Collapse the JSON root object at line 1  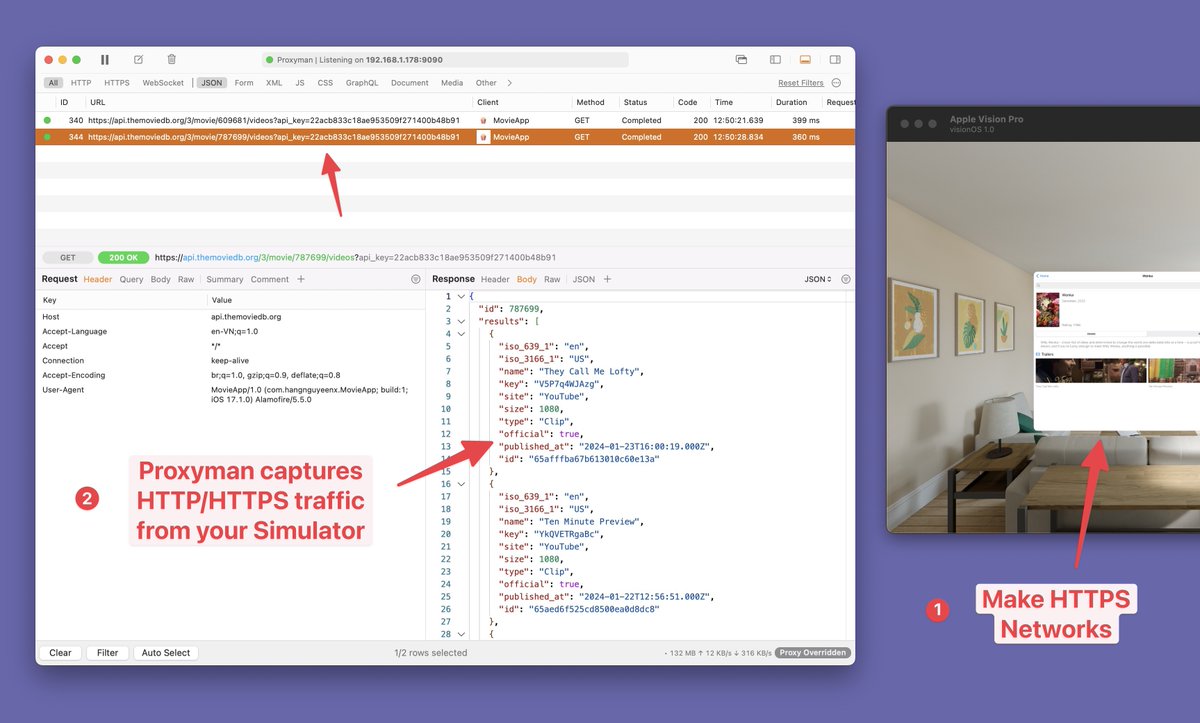[460, 296]
